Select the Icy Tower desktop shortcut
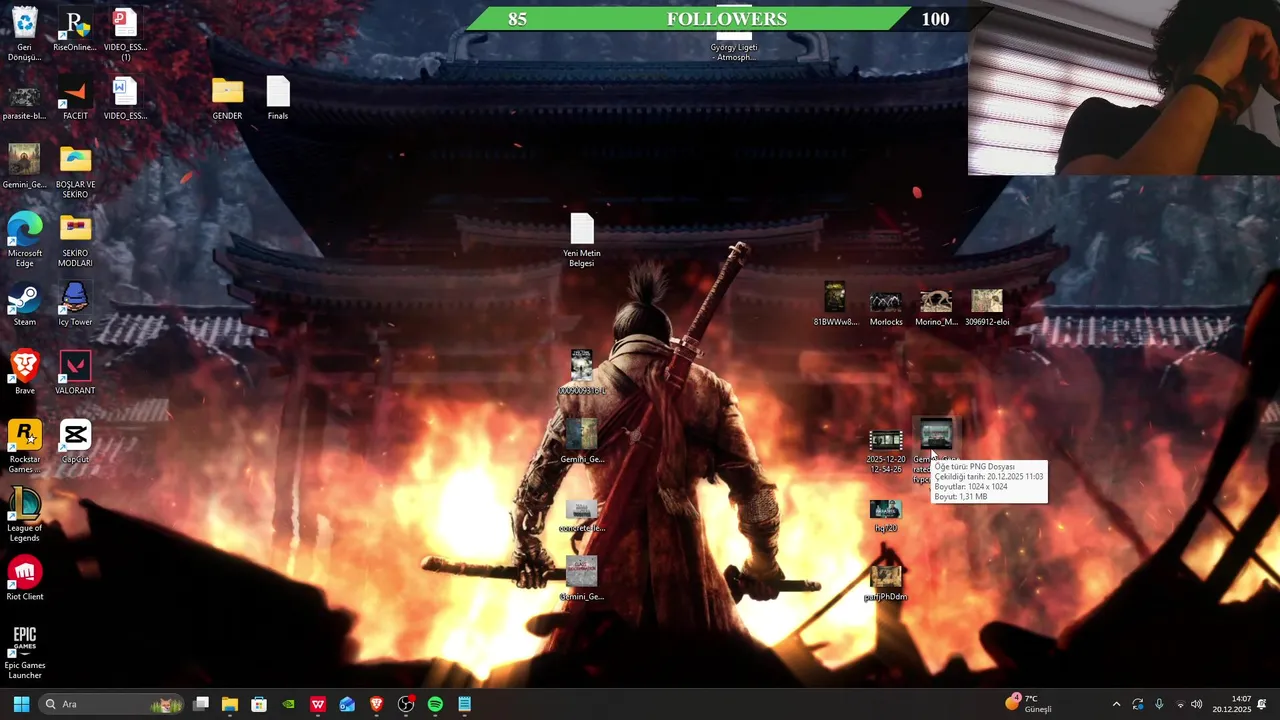Screen dimensions: 1280x720 tap(75, 304)
